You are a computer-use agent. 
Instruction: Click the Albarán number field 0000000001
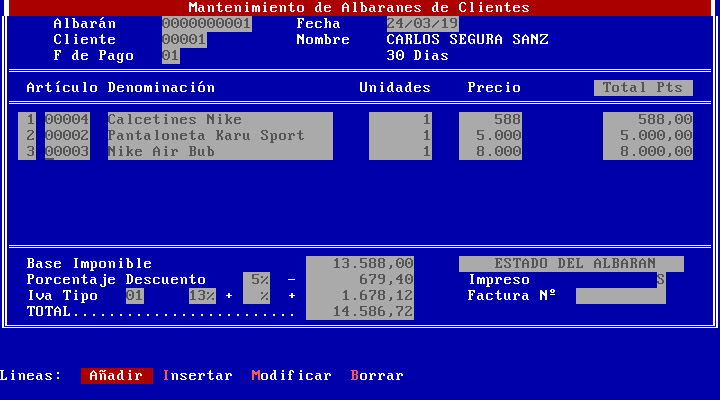click(207, 23)
